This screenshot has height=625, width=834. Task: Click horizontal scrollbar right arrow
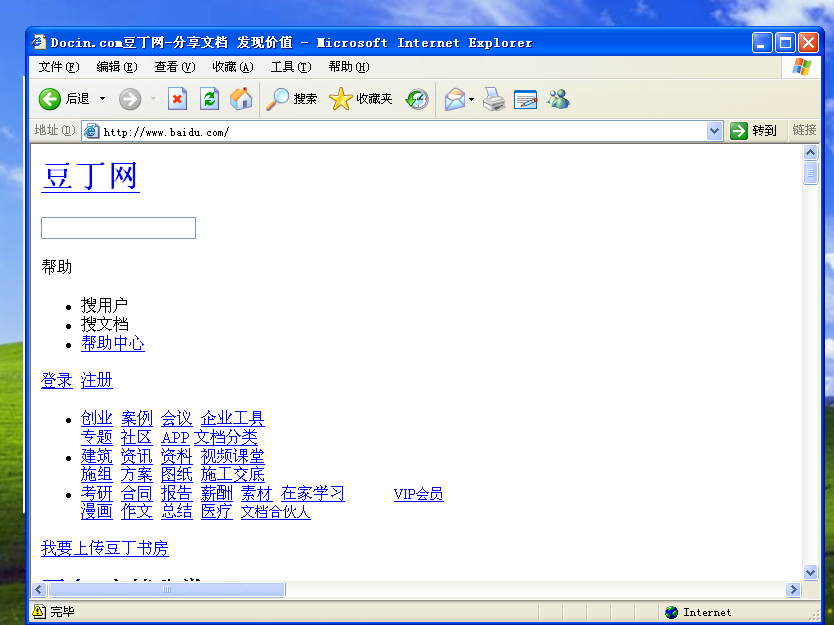pos(793,589)
